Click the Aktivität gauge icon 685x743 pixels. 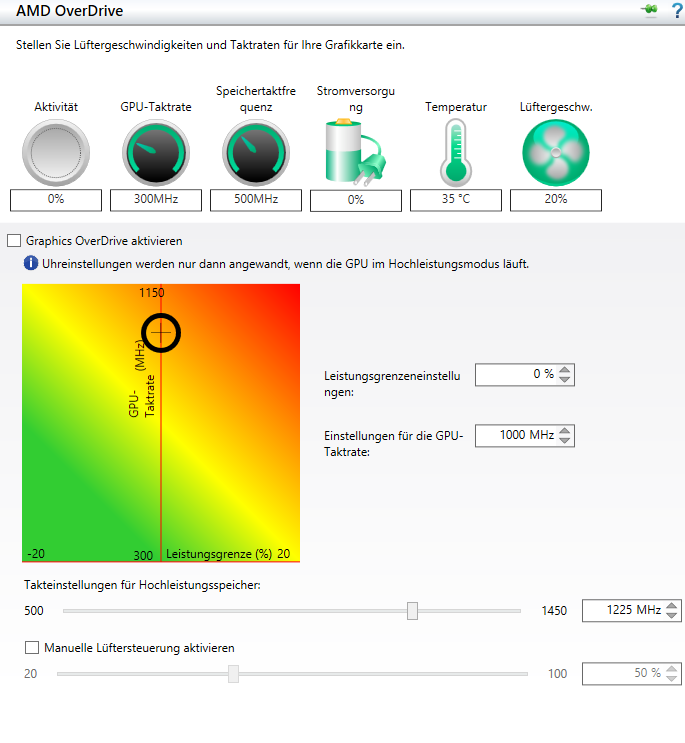pyautogui.click(x=56, y=153)
